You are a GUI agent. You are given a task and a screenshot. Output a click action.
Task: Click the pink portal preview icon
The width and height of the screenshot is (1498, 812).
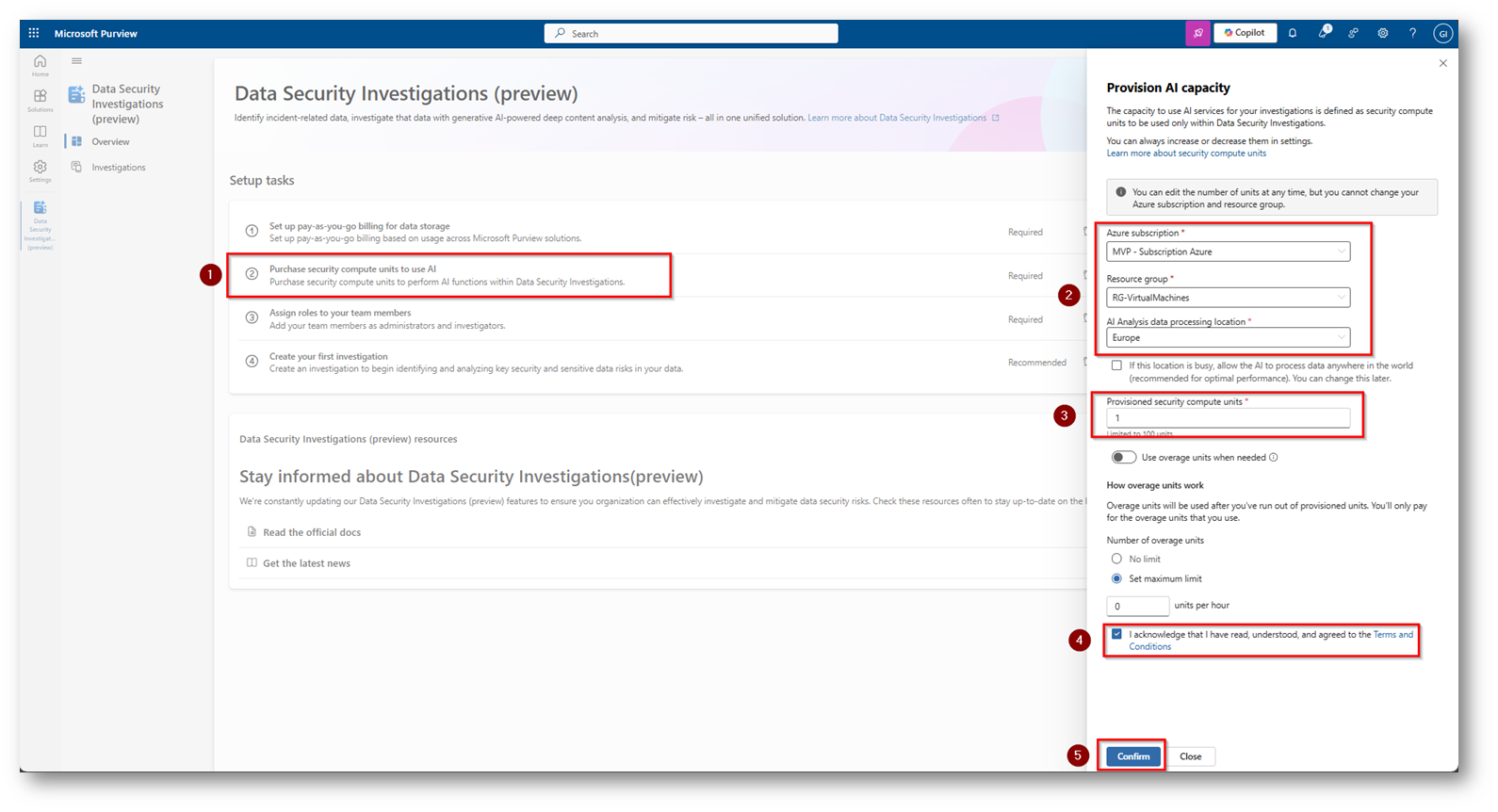[x=1197, y=33]
